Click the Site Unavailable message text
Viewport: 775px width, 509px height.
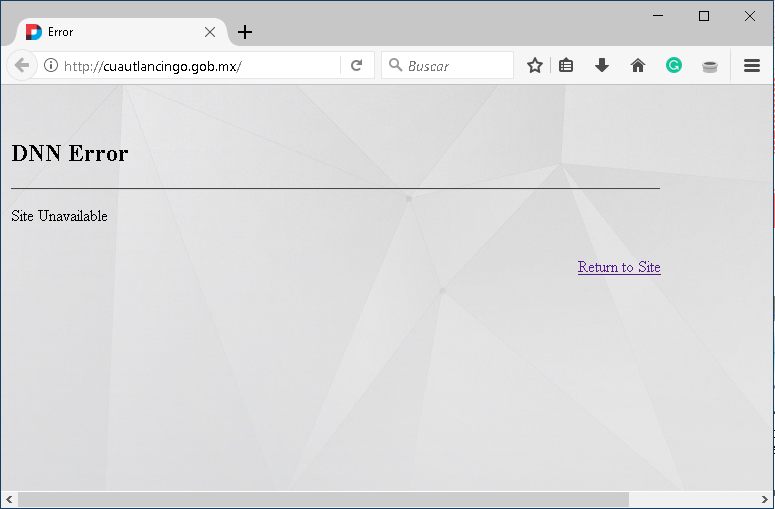click(59, 216)
